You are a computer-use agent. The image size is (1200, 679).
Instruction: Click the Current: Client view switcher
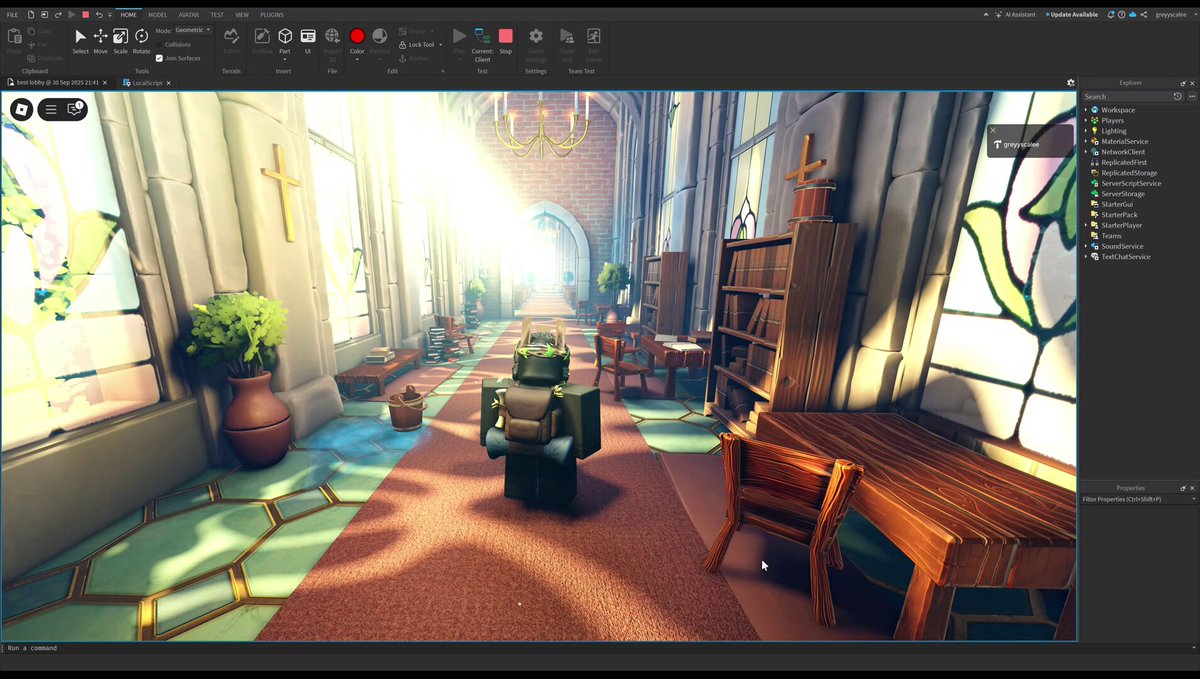[x=482, y=42]
